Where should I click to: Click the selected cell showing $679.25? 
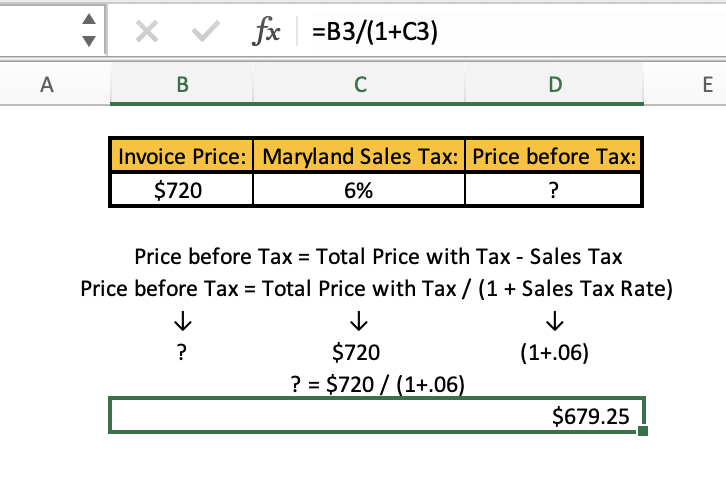[x=376, y=416]
